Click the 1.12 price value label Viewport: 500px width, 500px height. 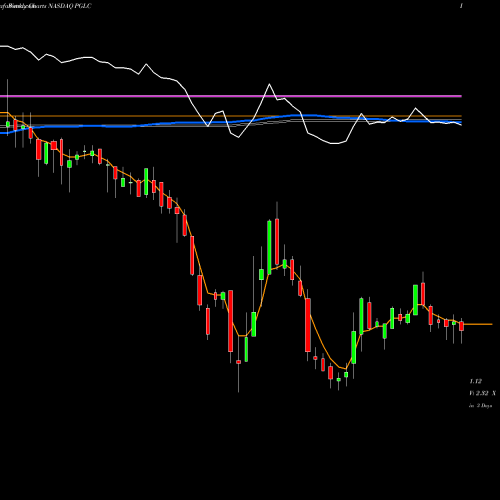tap(476, 381)
